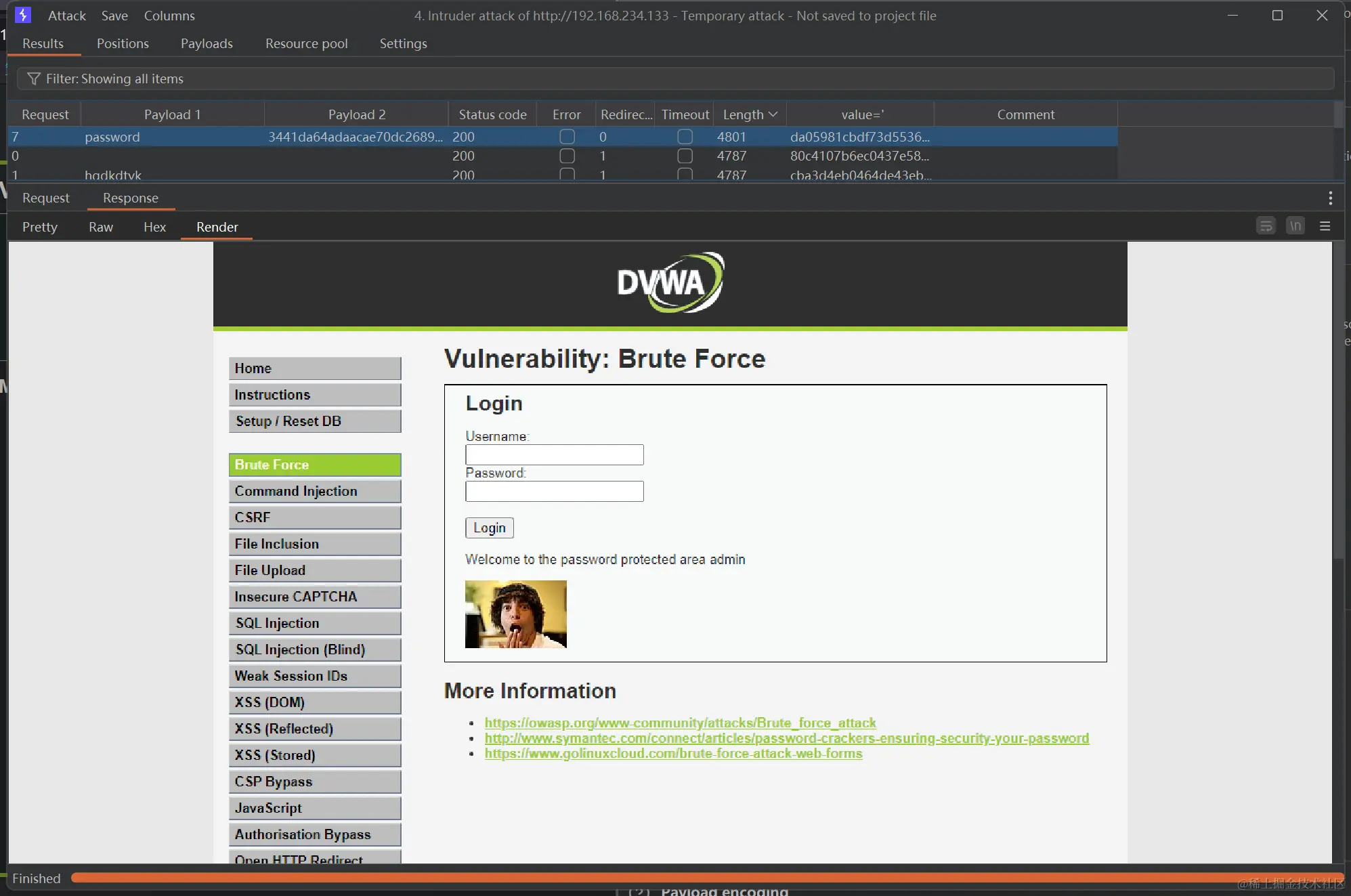Switch to the Payloads tab
Screen dimensions: 1351x896
coord(207,43)
